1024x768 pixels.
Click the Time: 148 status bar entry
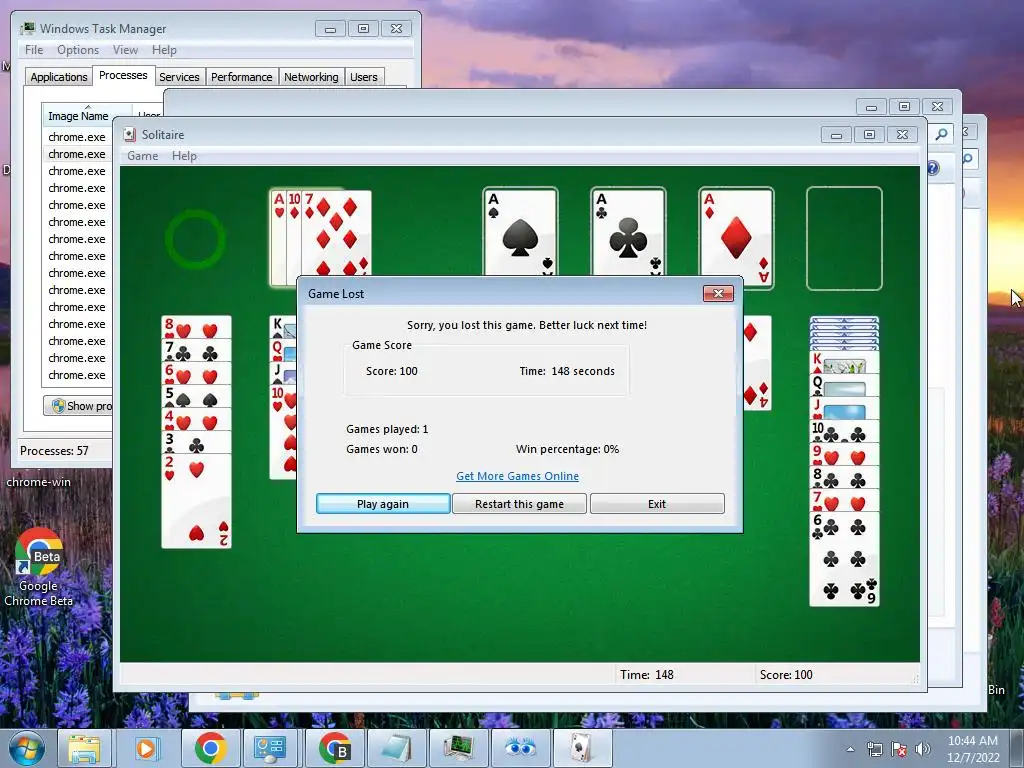[x=647, y=675]
